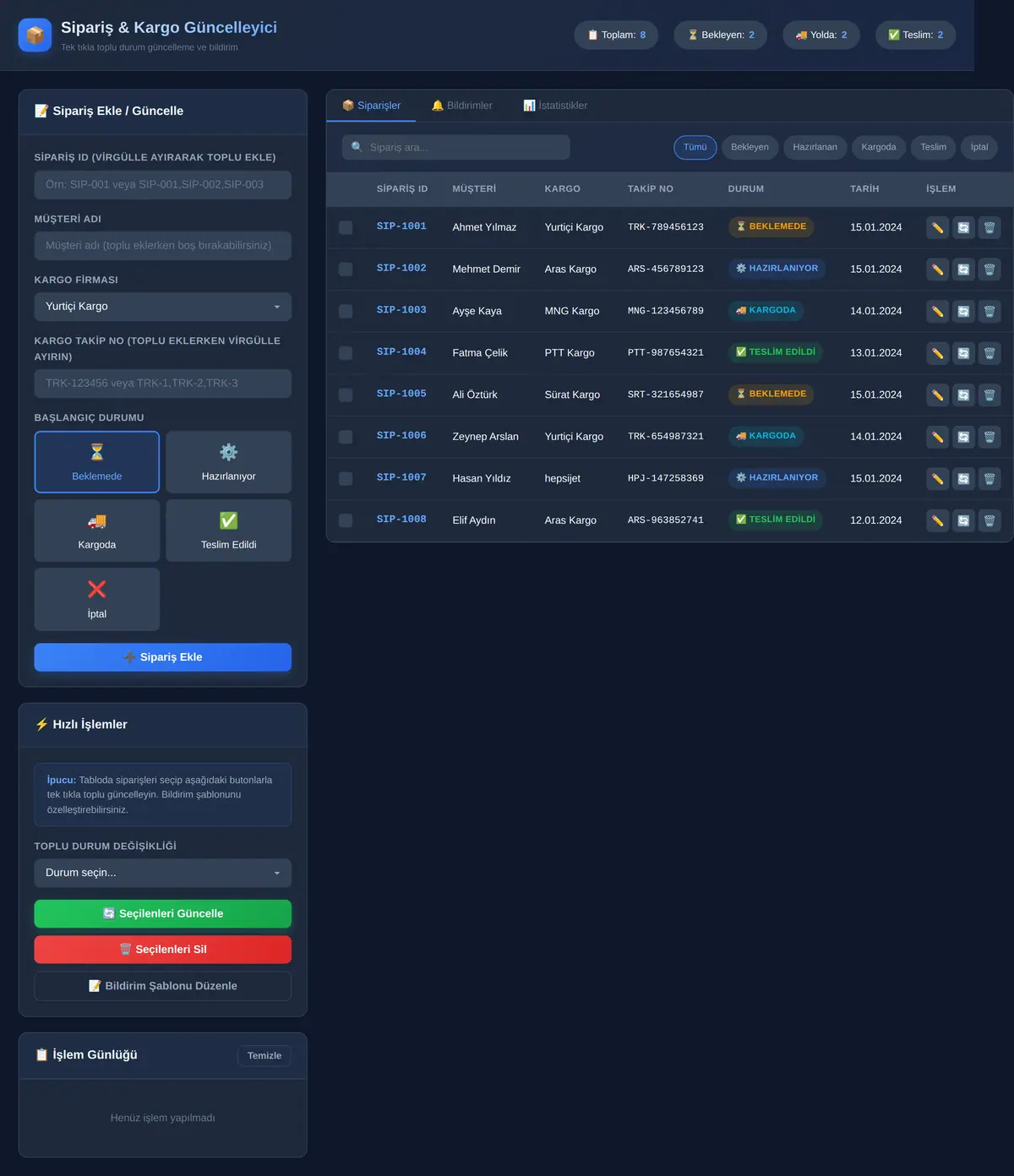
Task: Delete Mehmet Demir's order via trash icon
Action: (989, 269)
